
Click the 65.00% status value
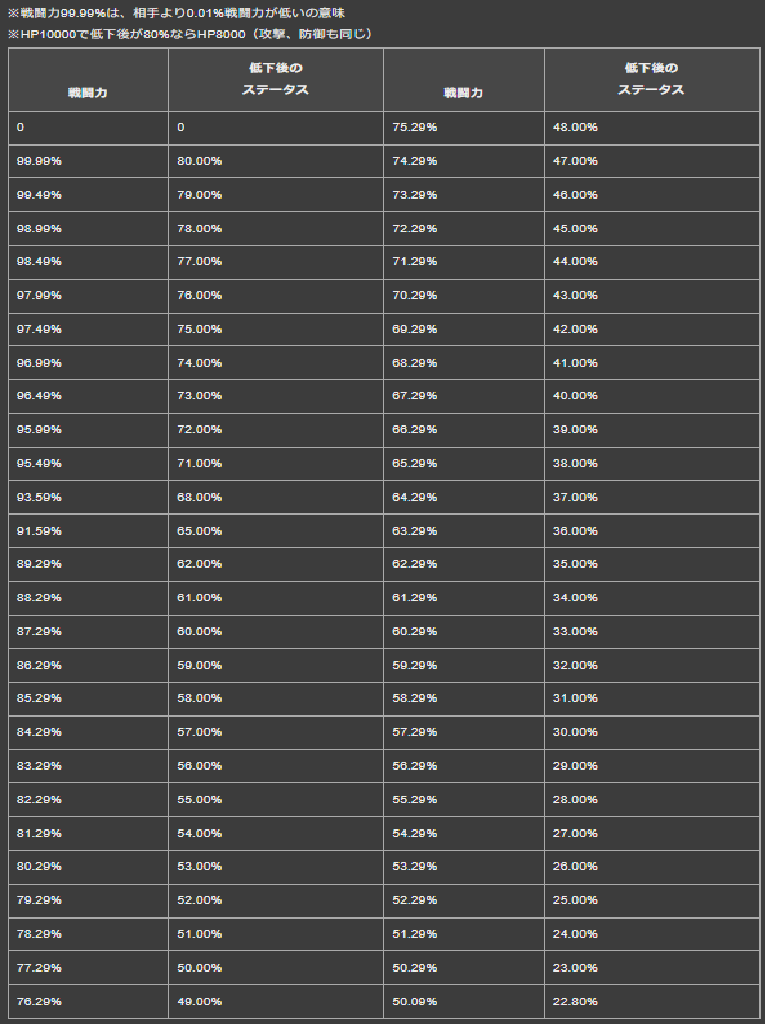tap(199, 531)
